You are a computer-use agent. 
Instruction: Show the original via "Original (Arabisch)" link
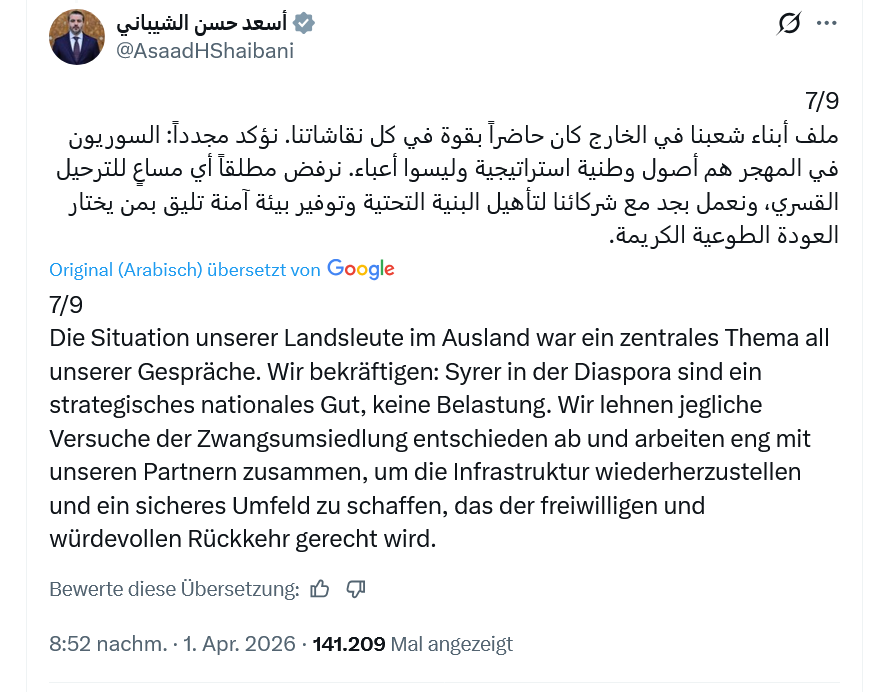click(125, 270)
